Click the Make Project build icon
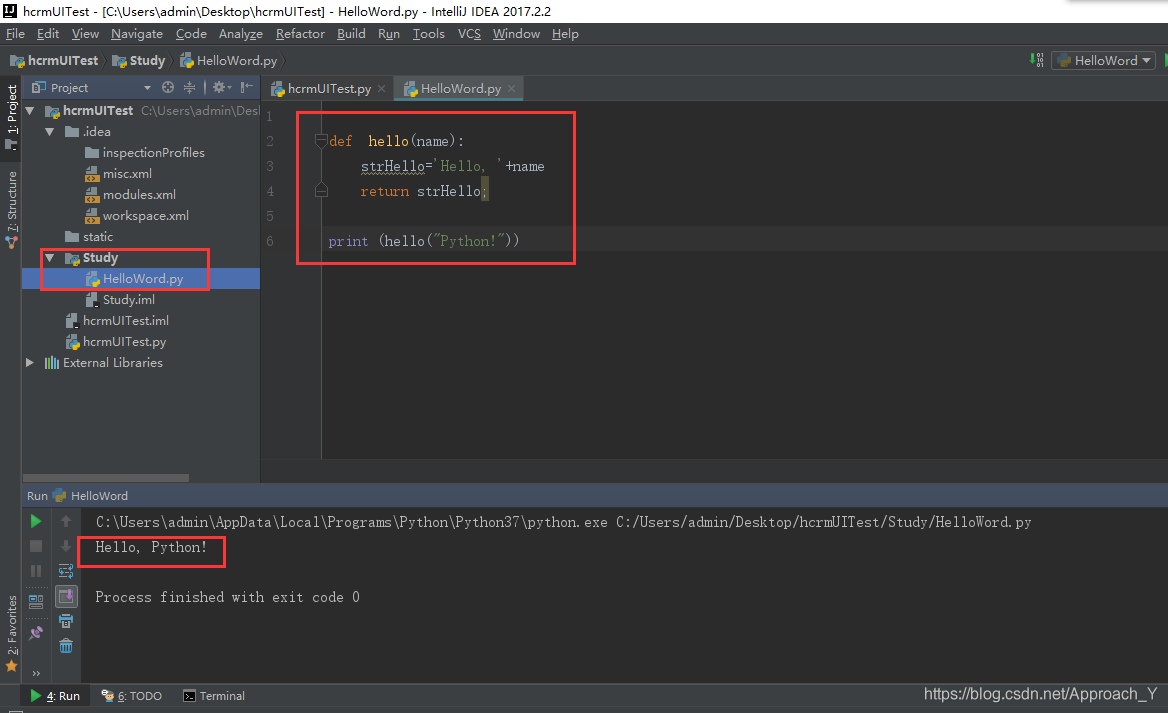The height and width of the screenshot is (713, 1168). 1036,60
